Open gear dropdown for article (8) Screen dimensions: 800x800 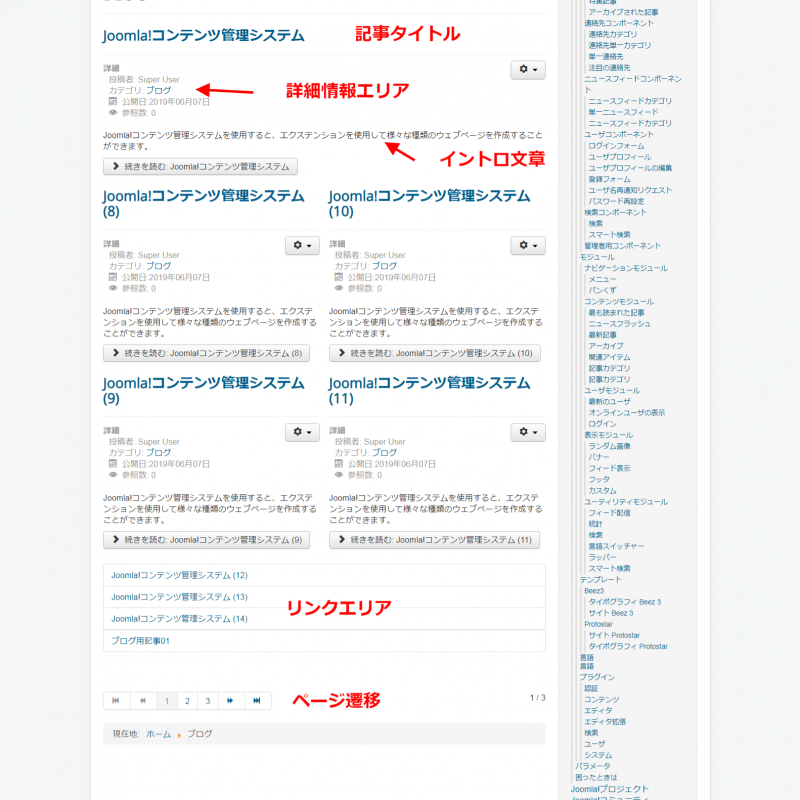[x=302, y=245]
